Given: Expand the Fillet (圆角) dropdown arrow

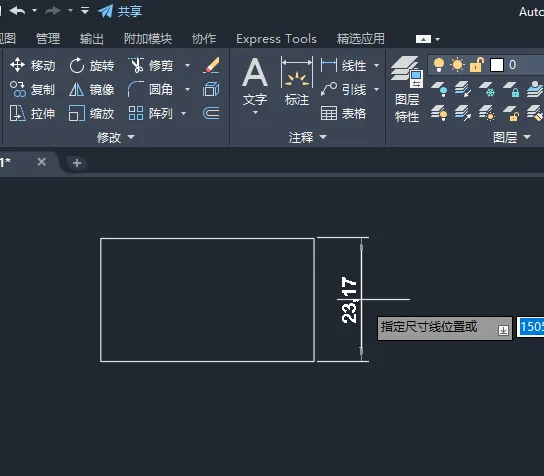Looking at the screenshot, I should [x=187, y=90].
